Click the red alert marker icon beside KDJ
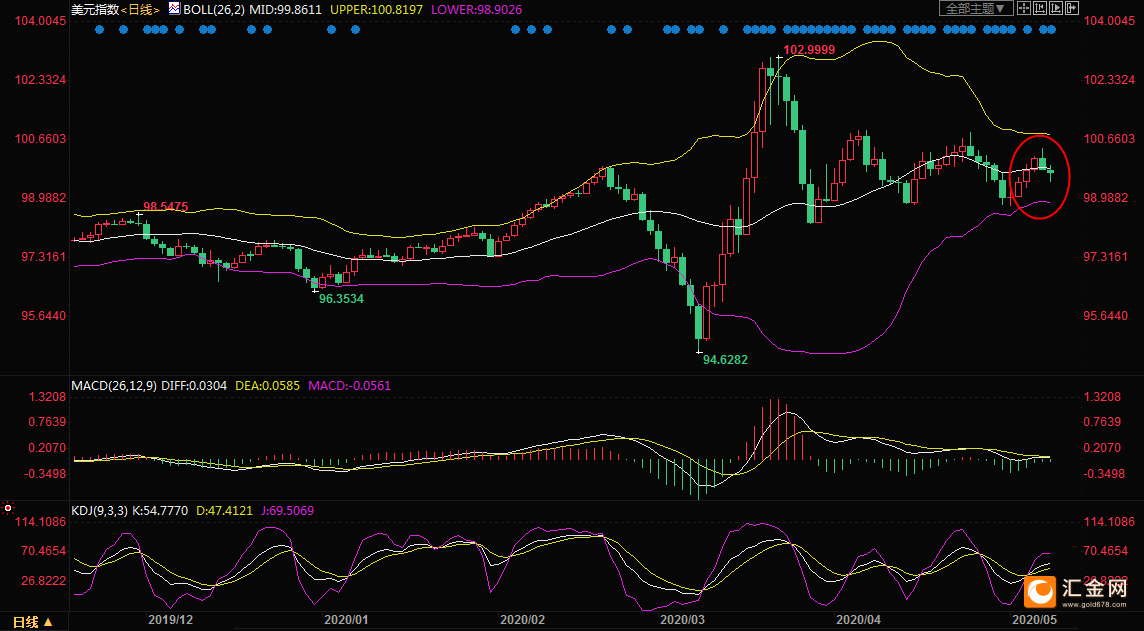Image resolution: width=1144 pixels, height=631 pixels. (8, 508)
